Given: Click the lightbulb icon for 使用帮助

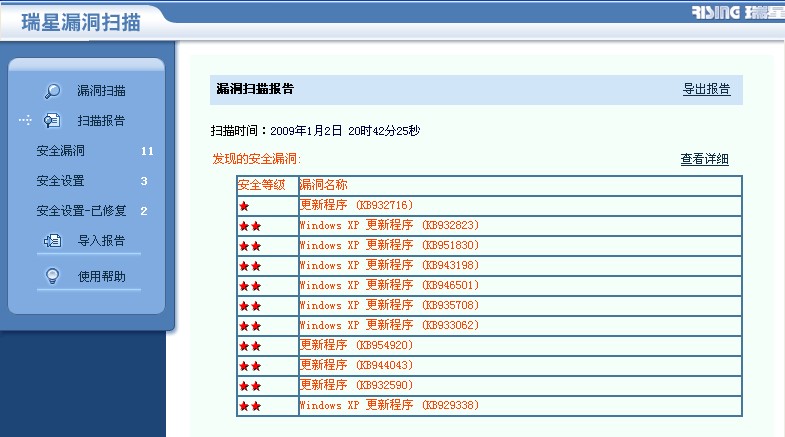Looking at the screenshot, I should pos(52,276).
